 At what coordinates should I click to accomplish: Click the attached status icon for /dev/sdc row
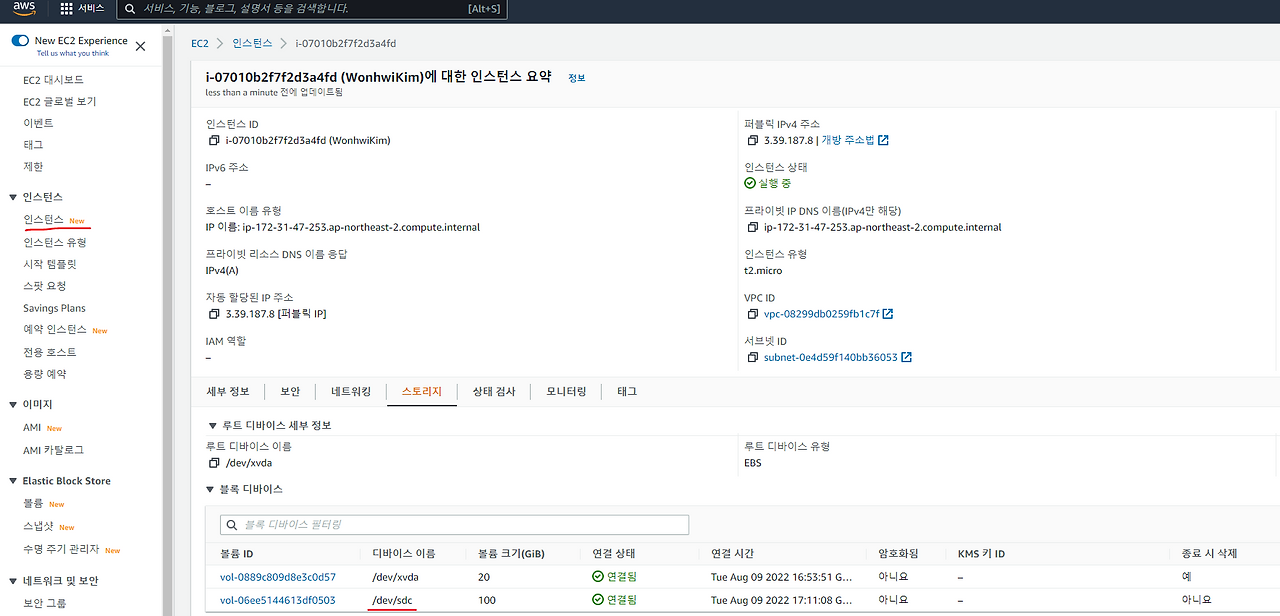point(598,600)
